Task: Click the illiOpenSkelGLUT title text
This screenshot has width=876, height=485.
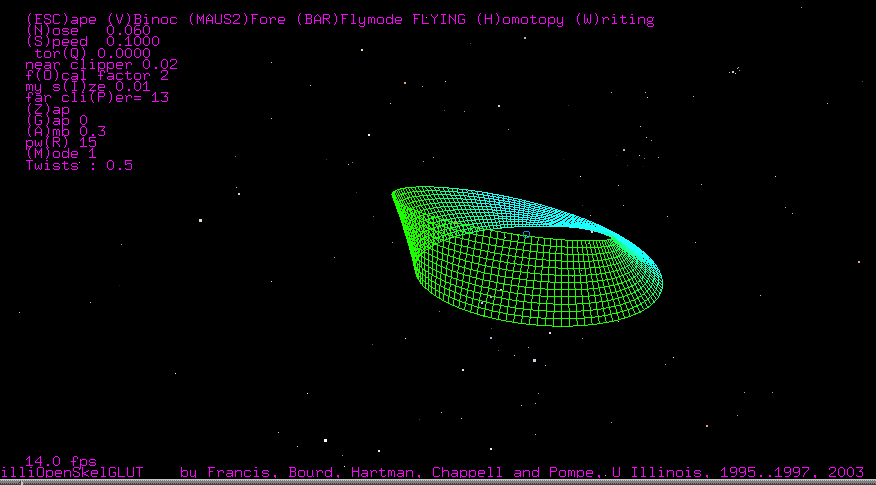Action: [73, 472]
